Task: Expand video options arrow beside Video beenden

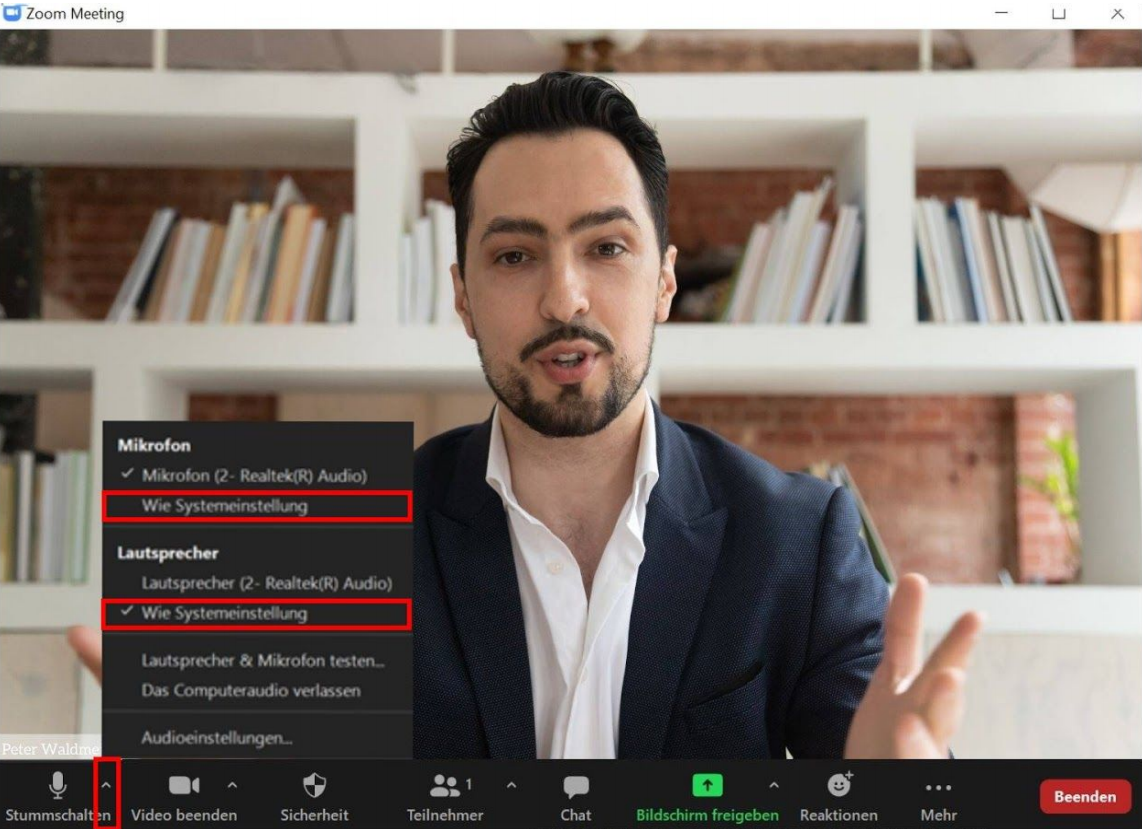Action: (x=232, y=786)
